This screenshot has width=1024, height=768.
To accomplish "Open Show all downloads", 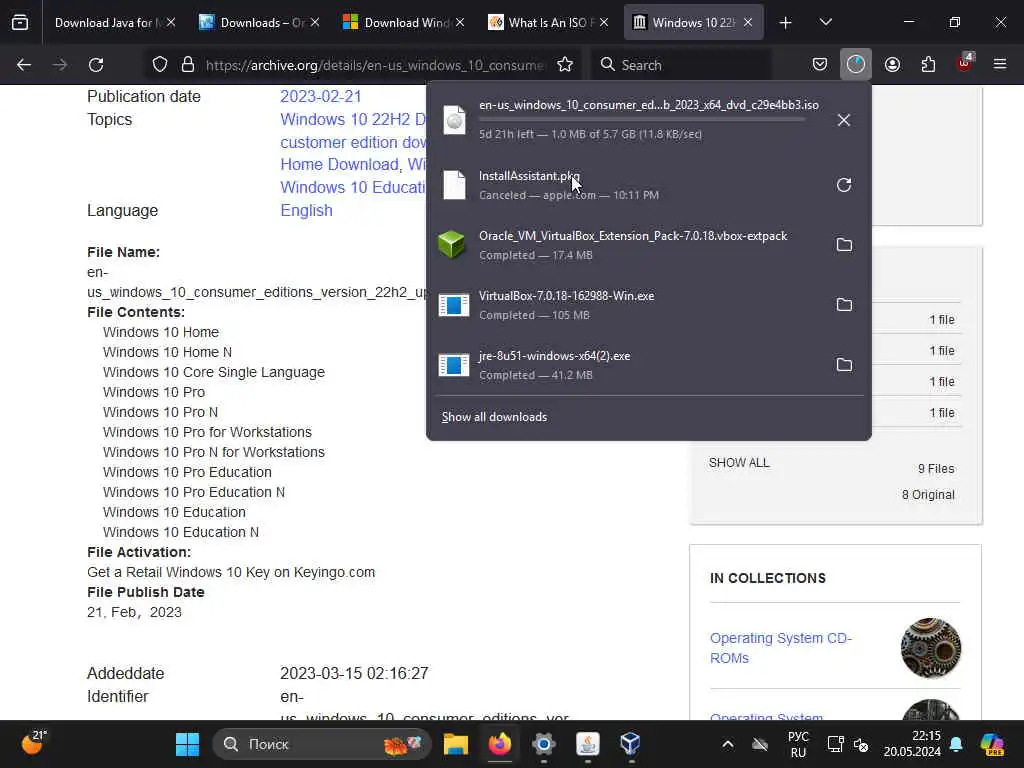I will point(494,417).
